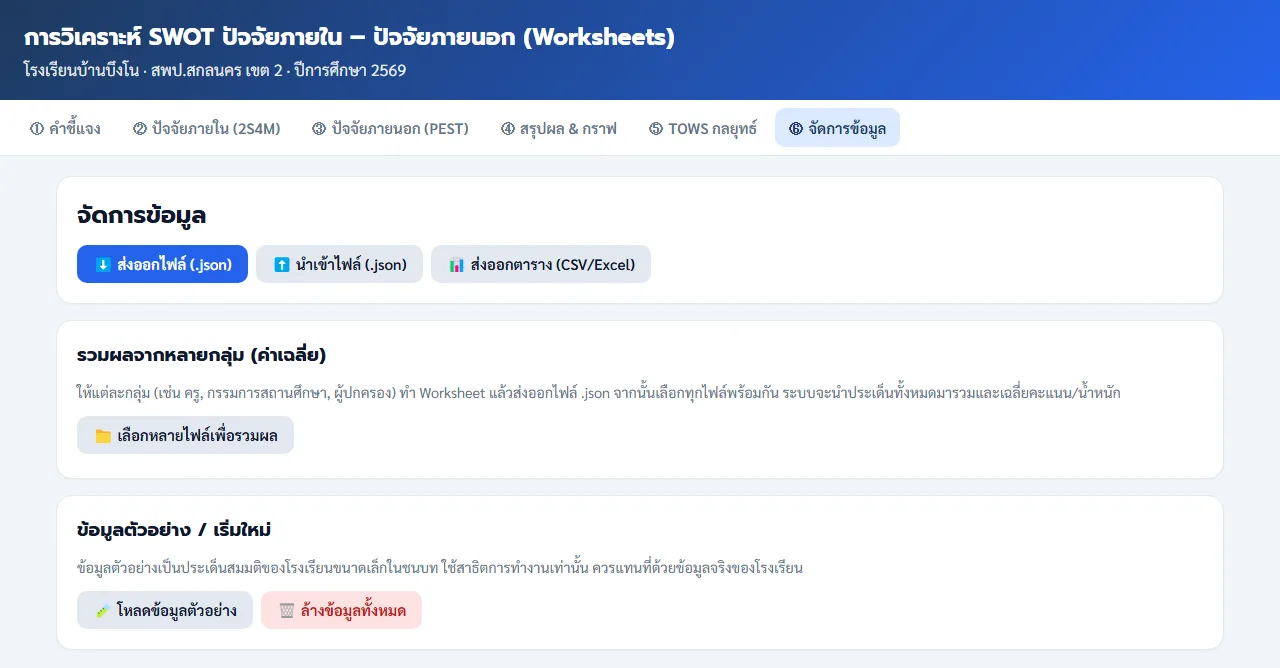Load sample data with โหลดข้อมูลตัวอย่าง
The width and height of the screenshot is (1280, 668).
(x=165, y=610)
